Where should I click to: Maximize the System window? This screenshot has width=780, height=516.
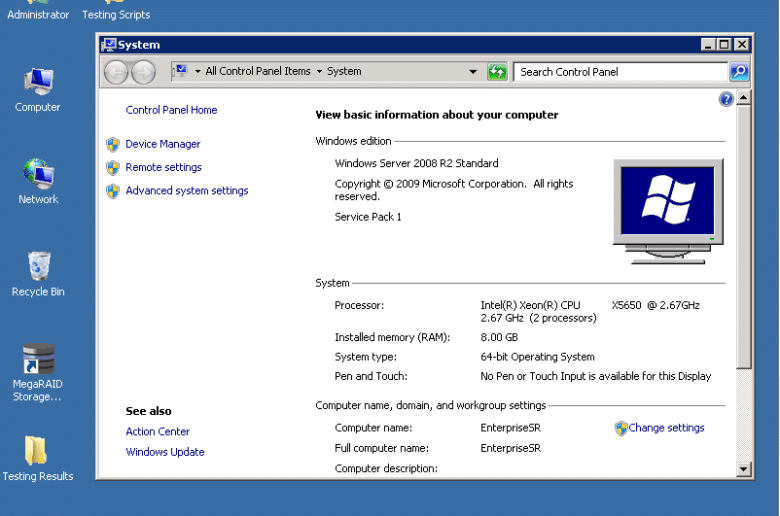pyautogui.click(x=724, y=45)
